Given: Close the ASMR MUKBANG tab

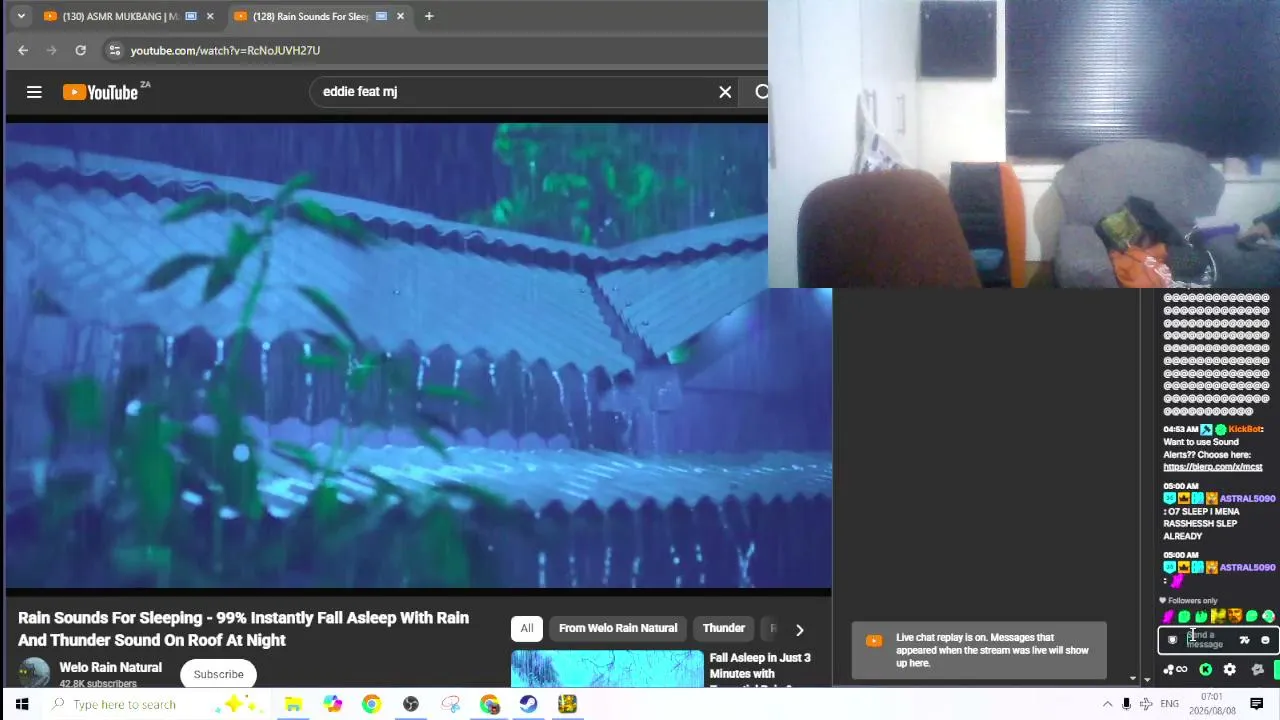Looking at the screenshot, I should [x=210, y=16].
